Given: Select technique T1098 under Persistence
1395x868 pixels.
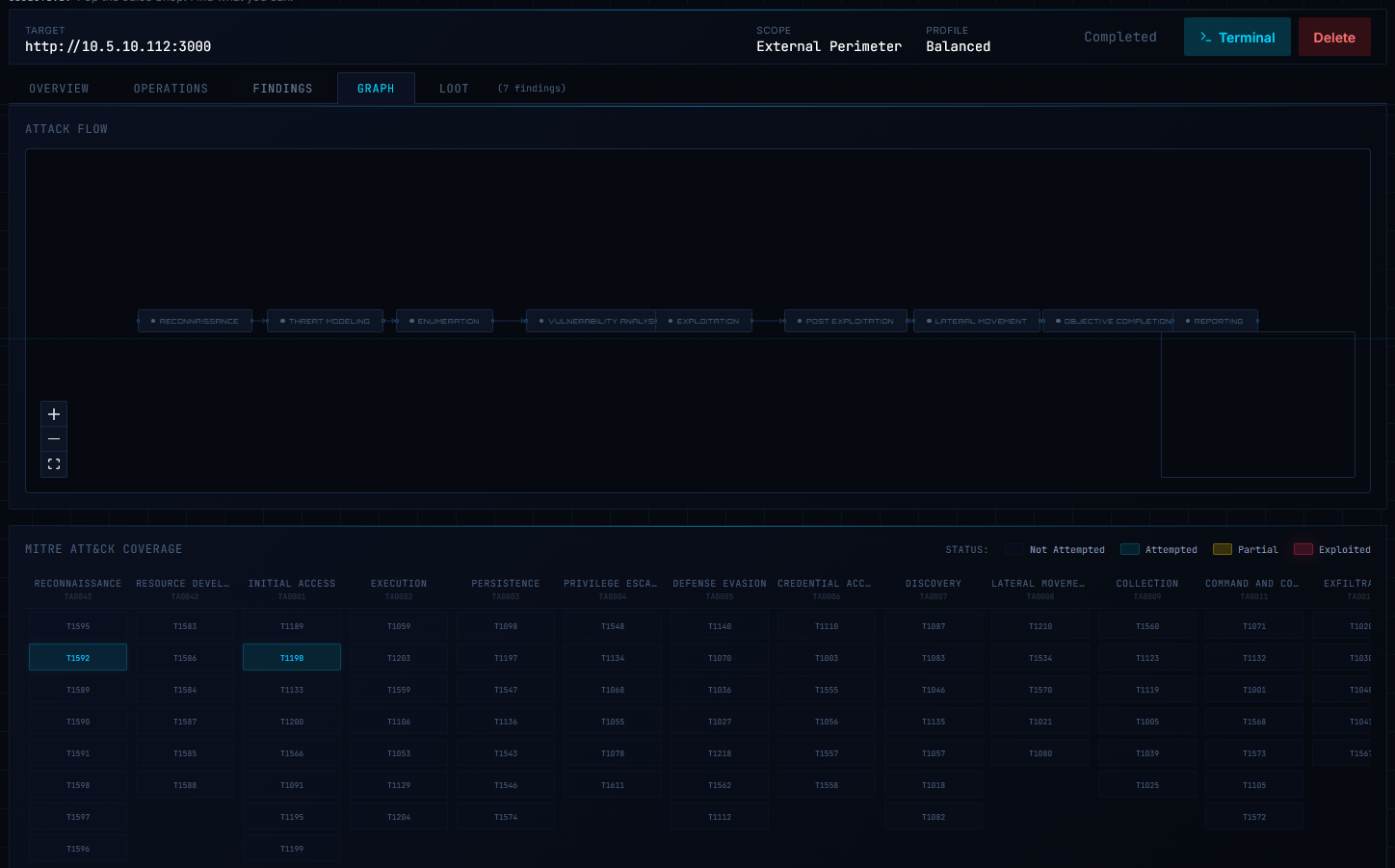Looking at the screenshot, I should click(506, 625).
